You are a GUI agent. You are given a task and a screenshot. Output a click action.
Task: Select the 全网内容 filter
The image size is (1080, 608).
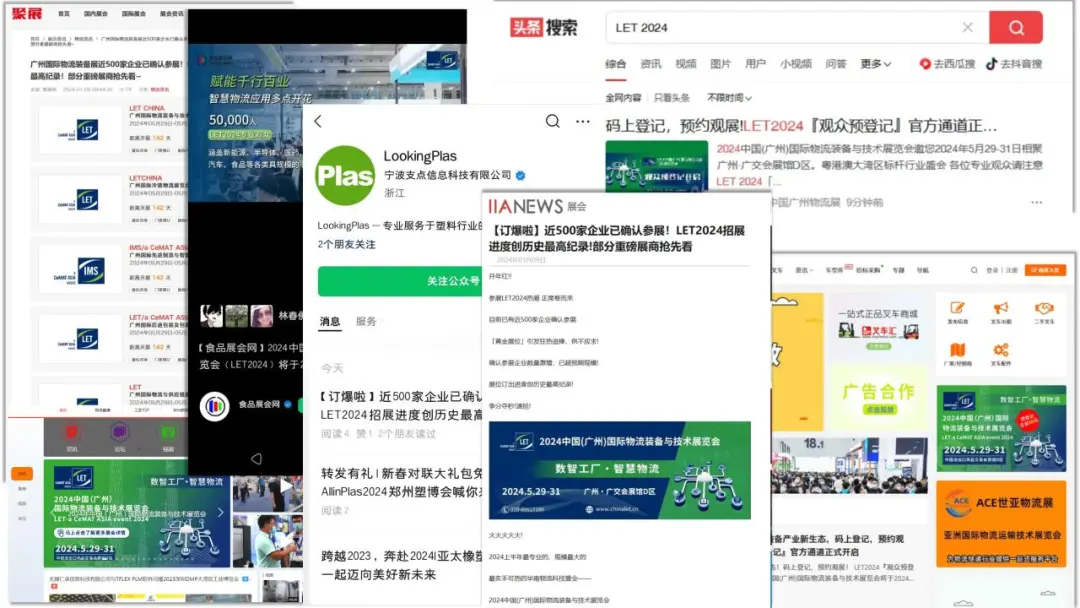pyautogui.click(x=623, y=98)
